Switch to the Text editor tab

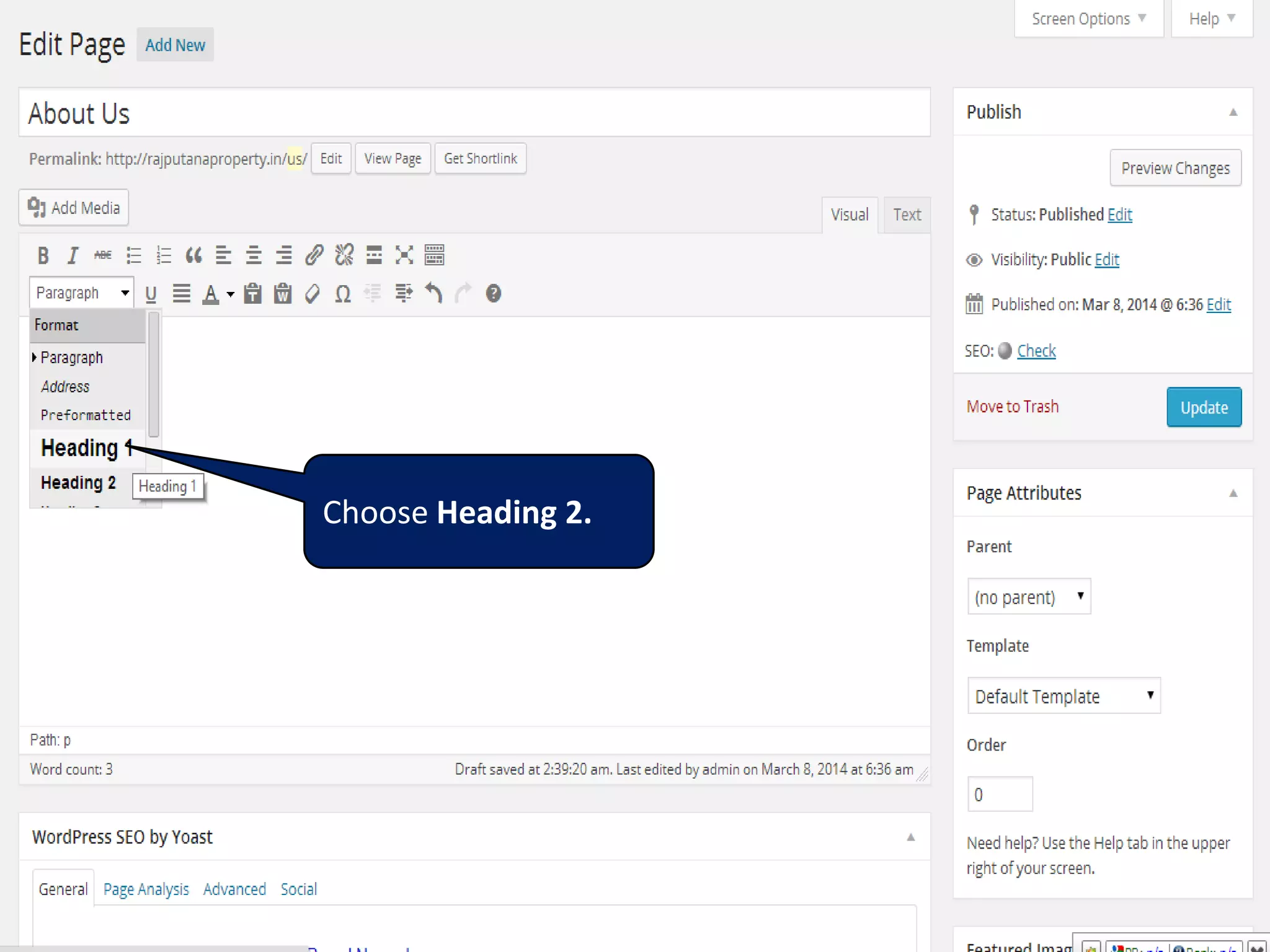[907, 215]
